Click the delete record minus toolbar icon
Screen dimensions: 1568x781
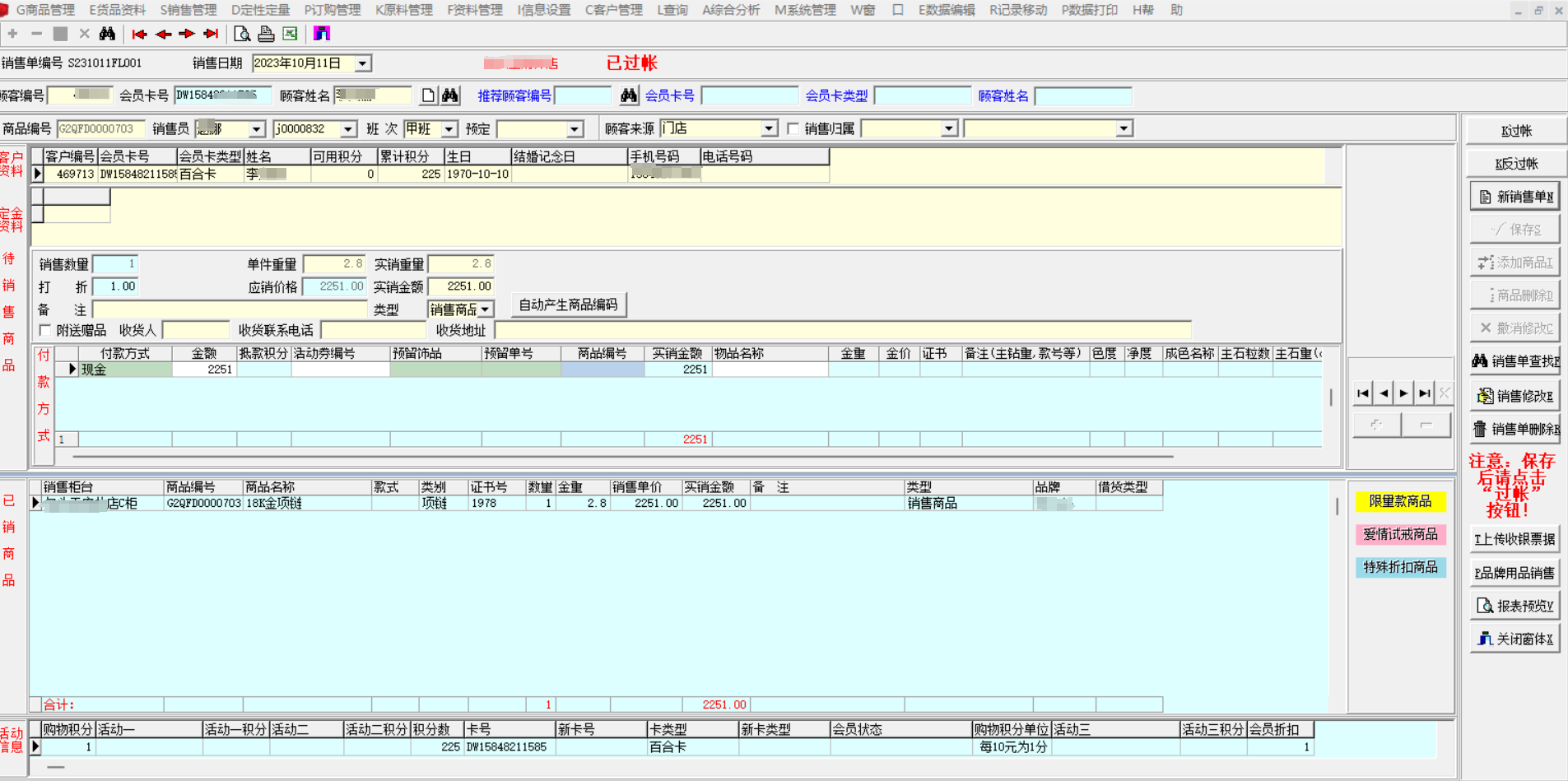click(36, 34)
